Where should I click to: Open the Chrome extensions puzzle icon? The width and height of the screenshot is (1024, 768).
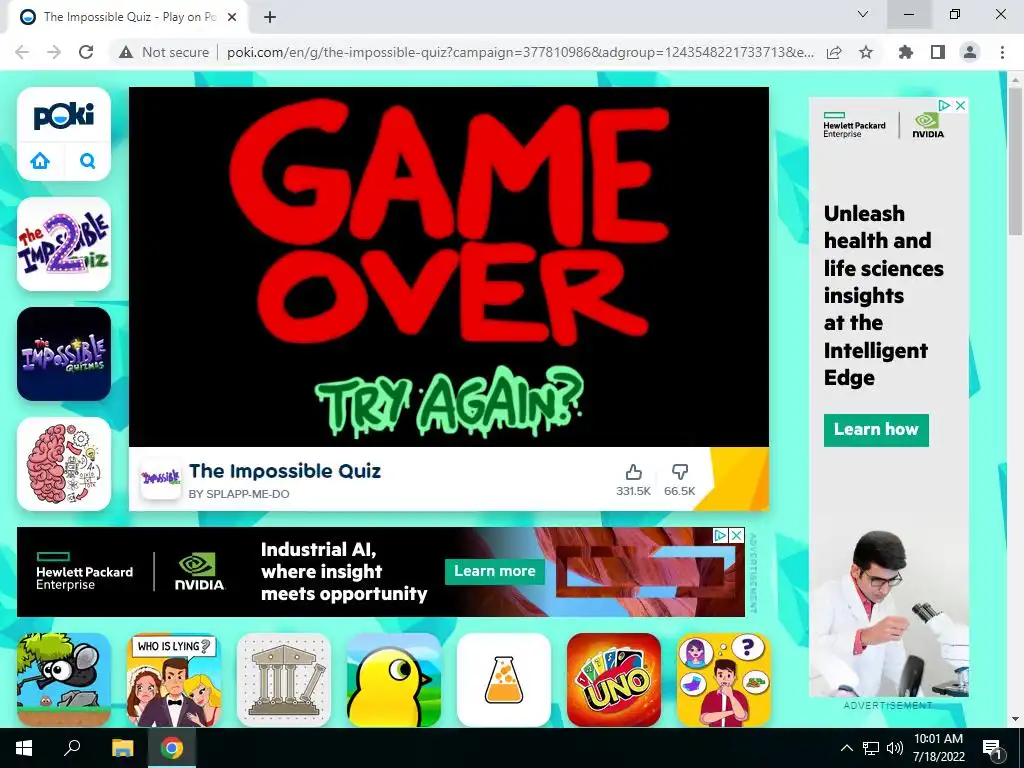pos(906,52)
